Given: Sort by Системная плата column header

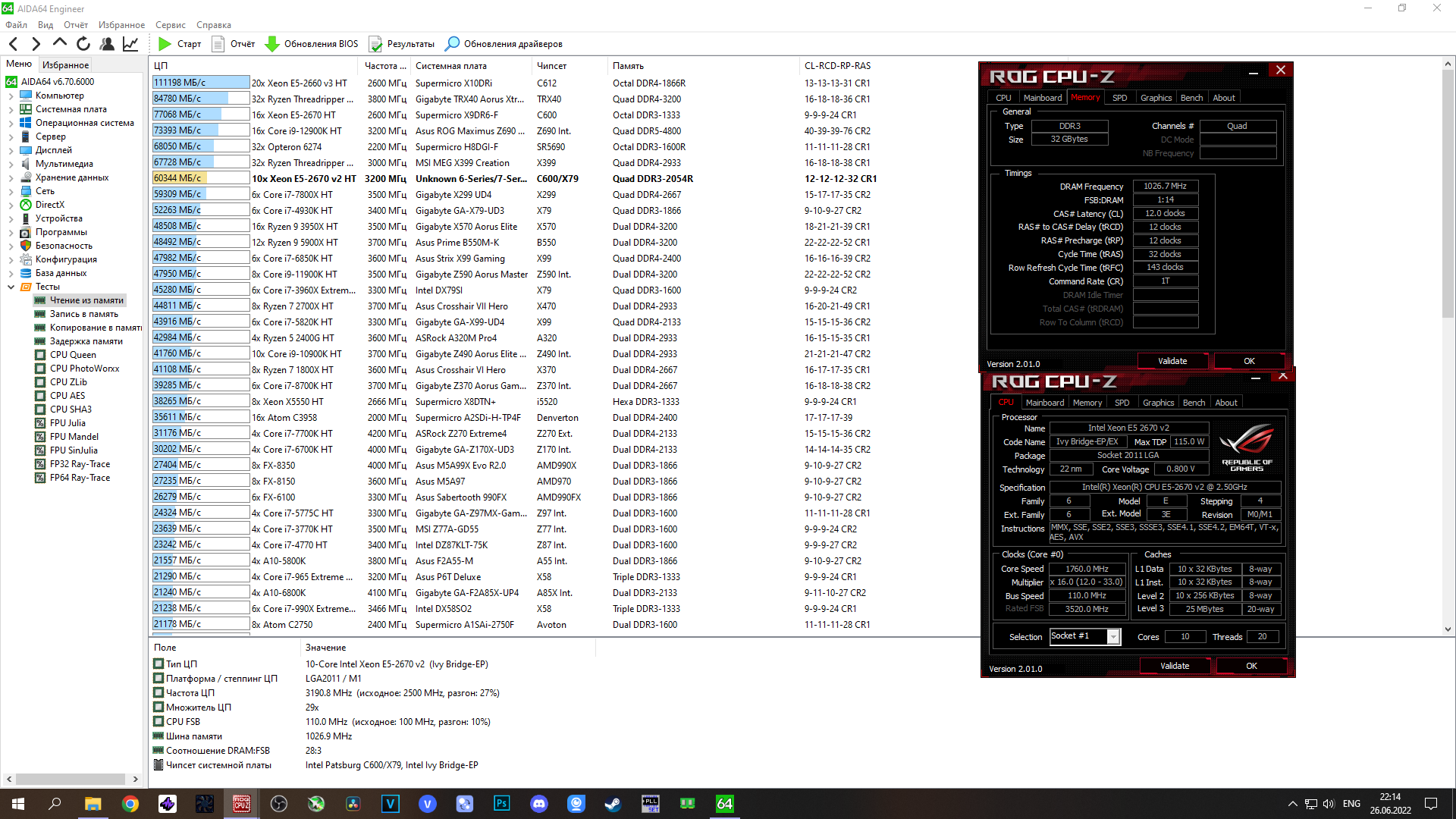Looking at the screenshot, I should (471, 66).
